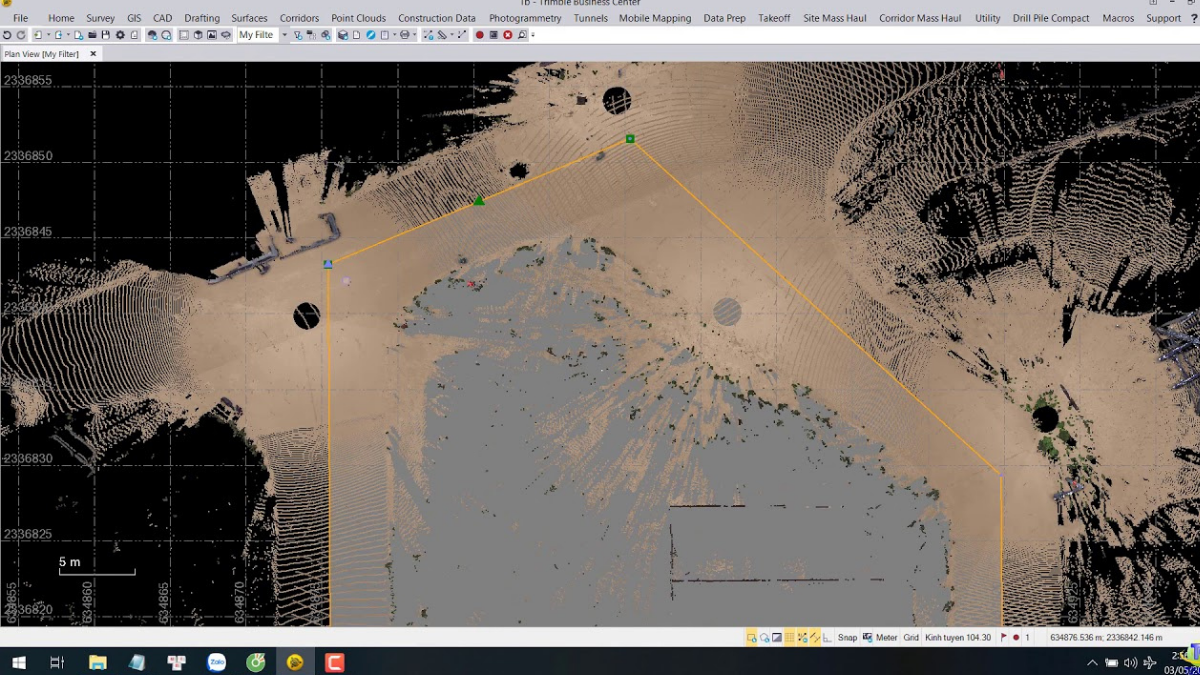The width and height of the screenshot is (1200, 675).
Task: Click Kinh tuyen 104.30 coordinate system label
Action: coord(958,637)
